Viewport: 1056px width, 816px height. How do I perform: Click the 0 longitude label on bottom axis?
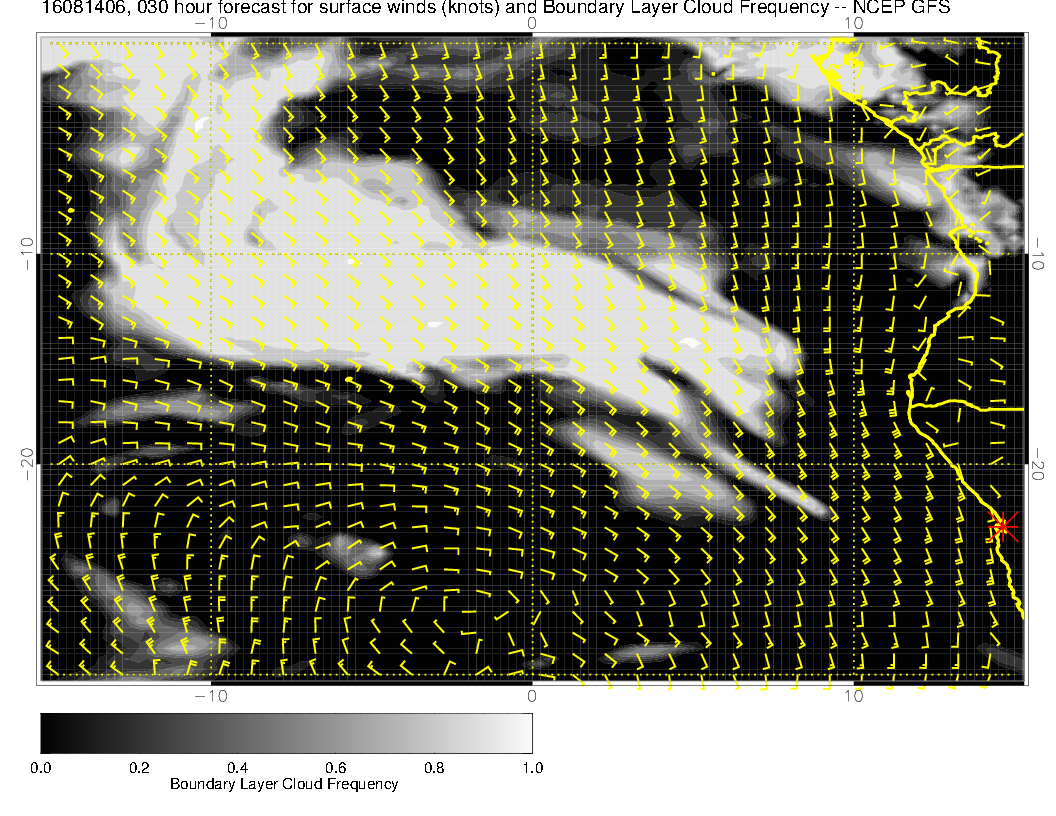(x=532, y=696)
